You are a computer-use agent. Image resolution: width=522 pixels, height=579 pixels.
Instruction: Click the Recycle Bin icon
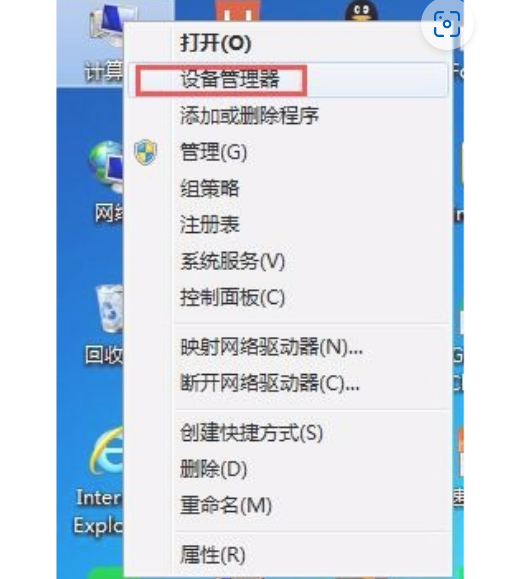[107, 325]
